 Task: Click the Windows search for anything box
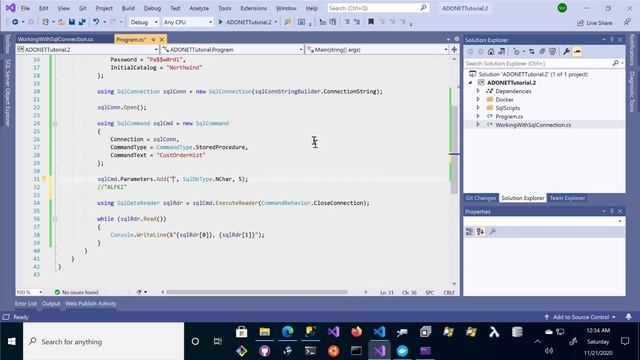coord(104,342)
